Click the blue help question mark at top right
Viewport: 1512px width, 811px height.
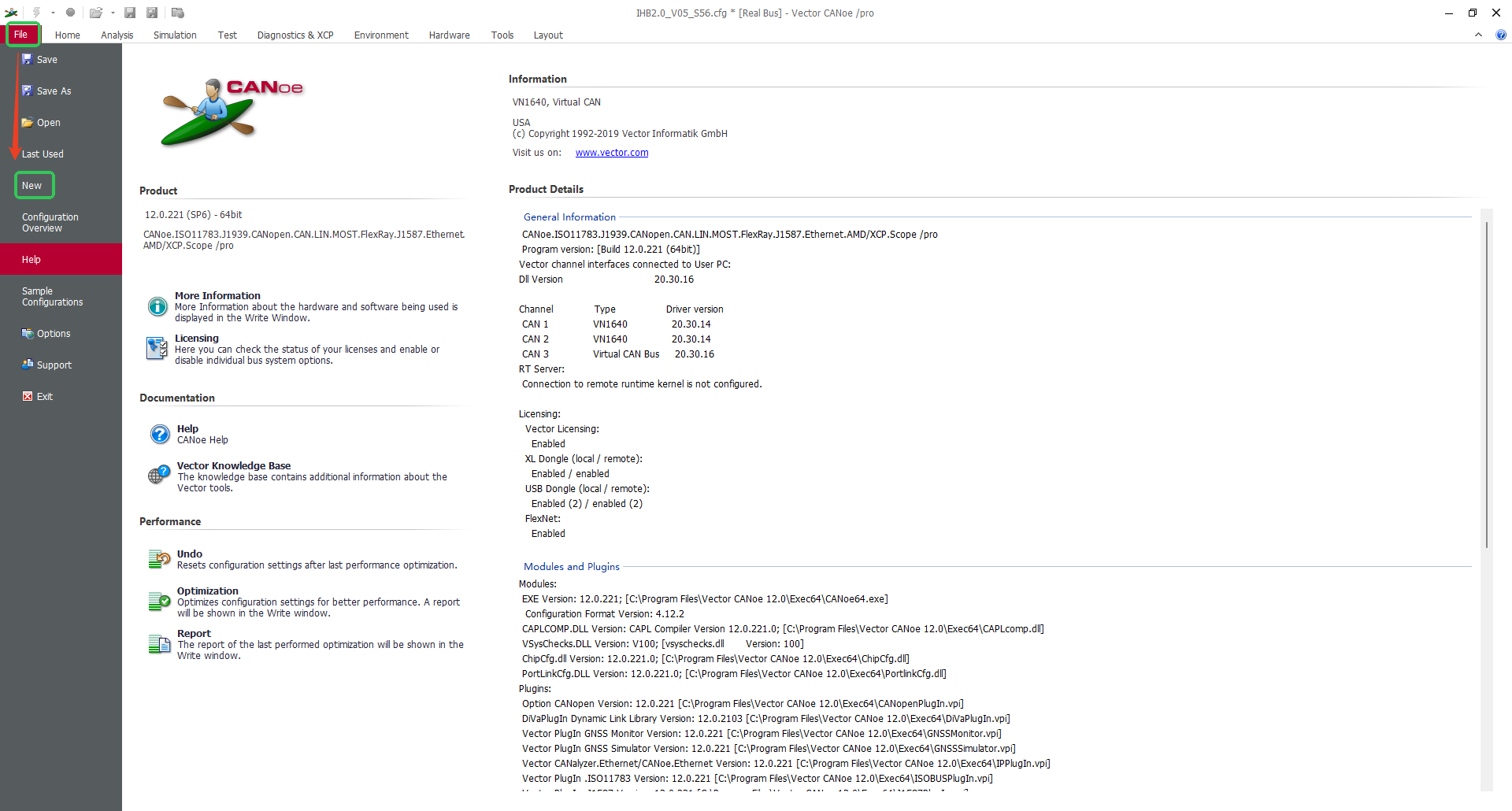pyautogui.click(x=1501, y=35)
